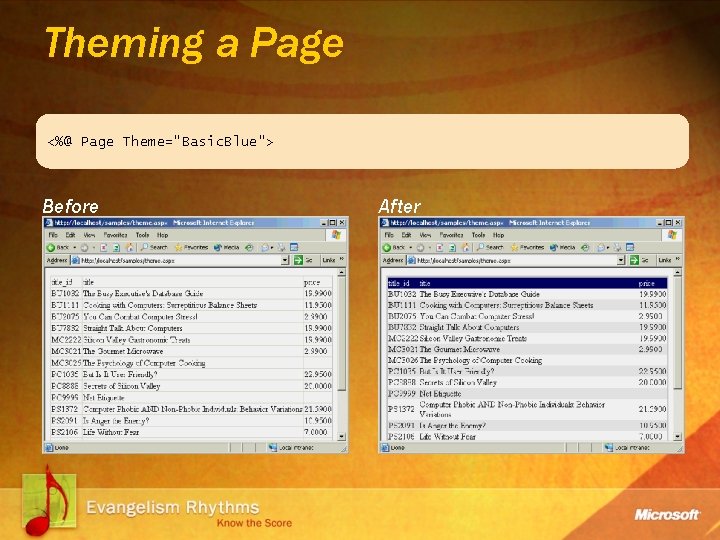Click Print icon in the After window
The image size is (720, 540).
pyautogui.click(x=618, y=248)
